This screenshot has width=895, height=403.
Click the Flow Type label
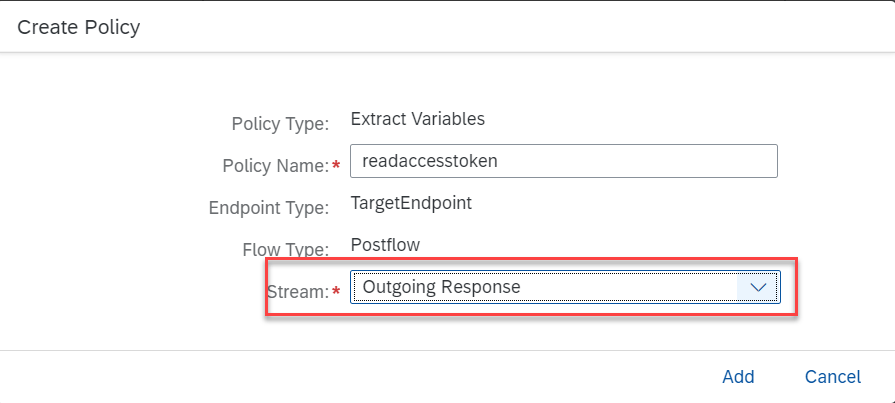pyautogui.click(x=284, y=250)
